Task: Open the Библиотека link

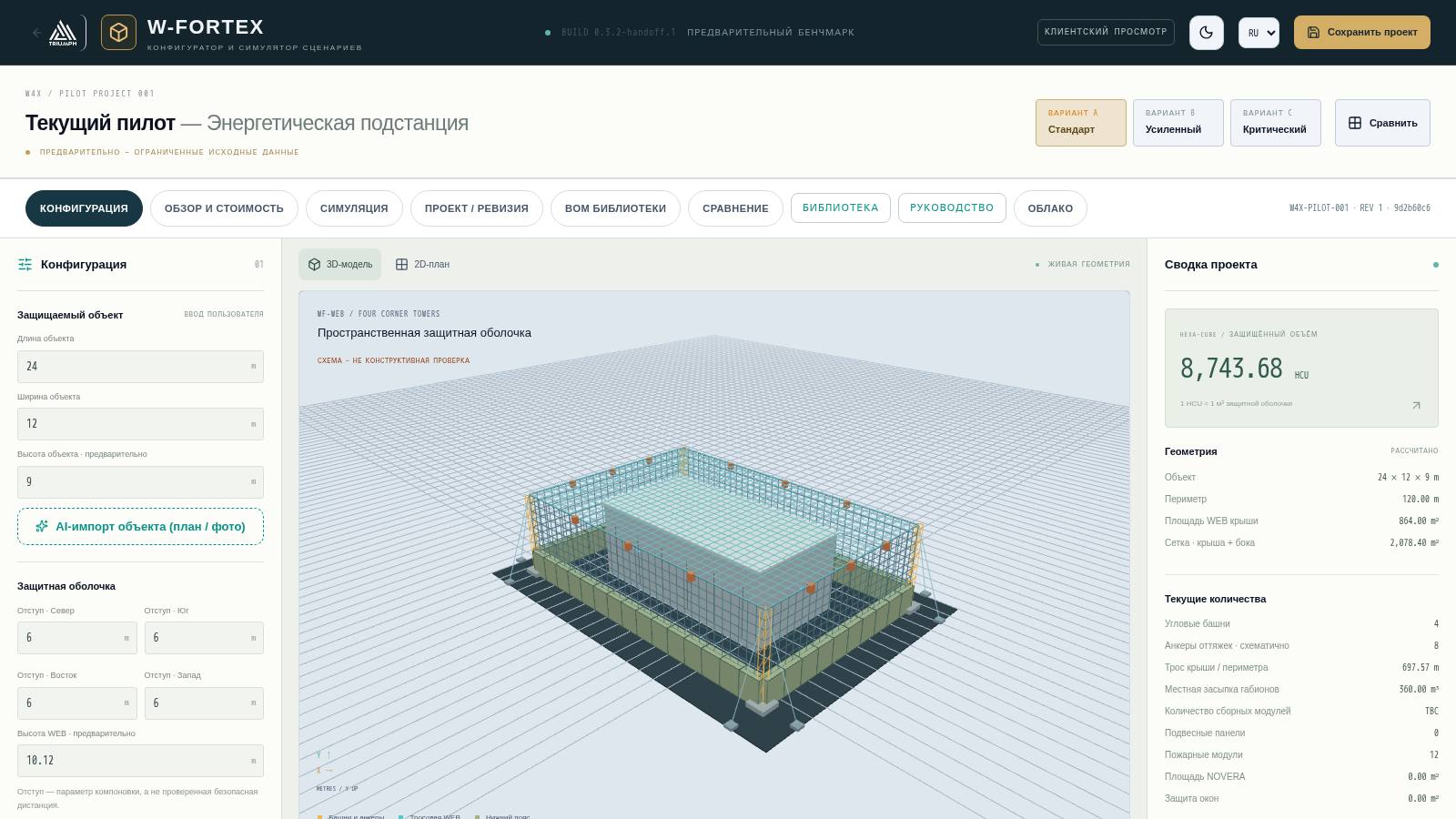Action: (841, 207)
